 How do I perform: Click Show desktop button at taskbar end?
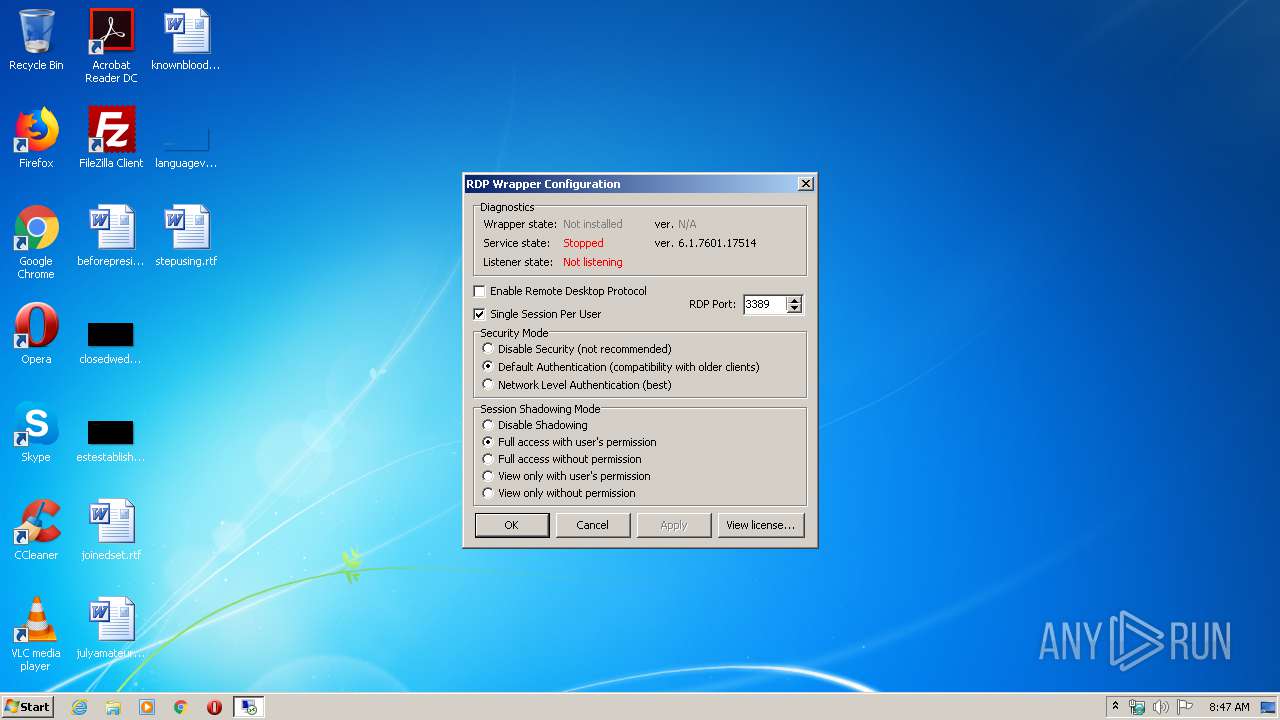[1269, 707]
